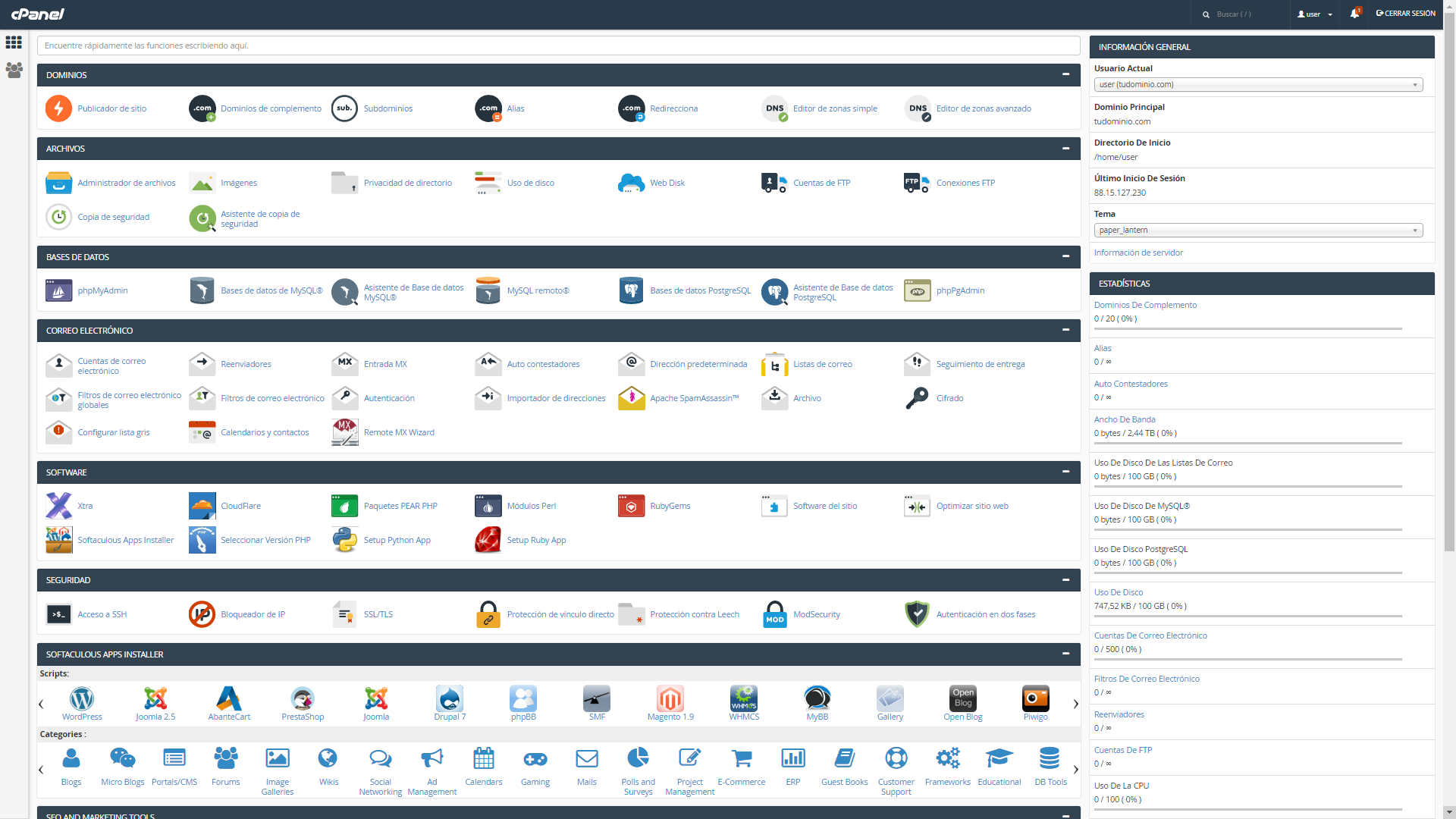Click the Ancho De Banda usage bar
Screen dimensions: 1456x819
tap(1248, 444)
